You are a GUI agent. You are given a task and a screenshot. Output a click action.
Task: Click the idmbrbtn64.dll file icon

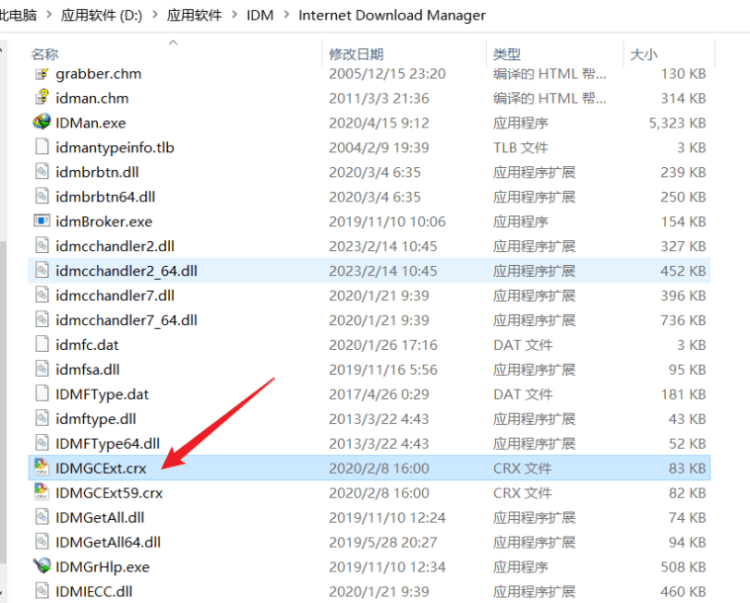(42, 197)
